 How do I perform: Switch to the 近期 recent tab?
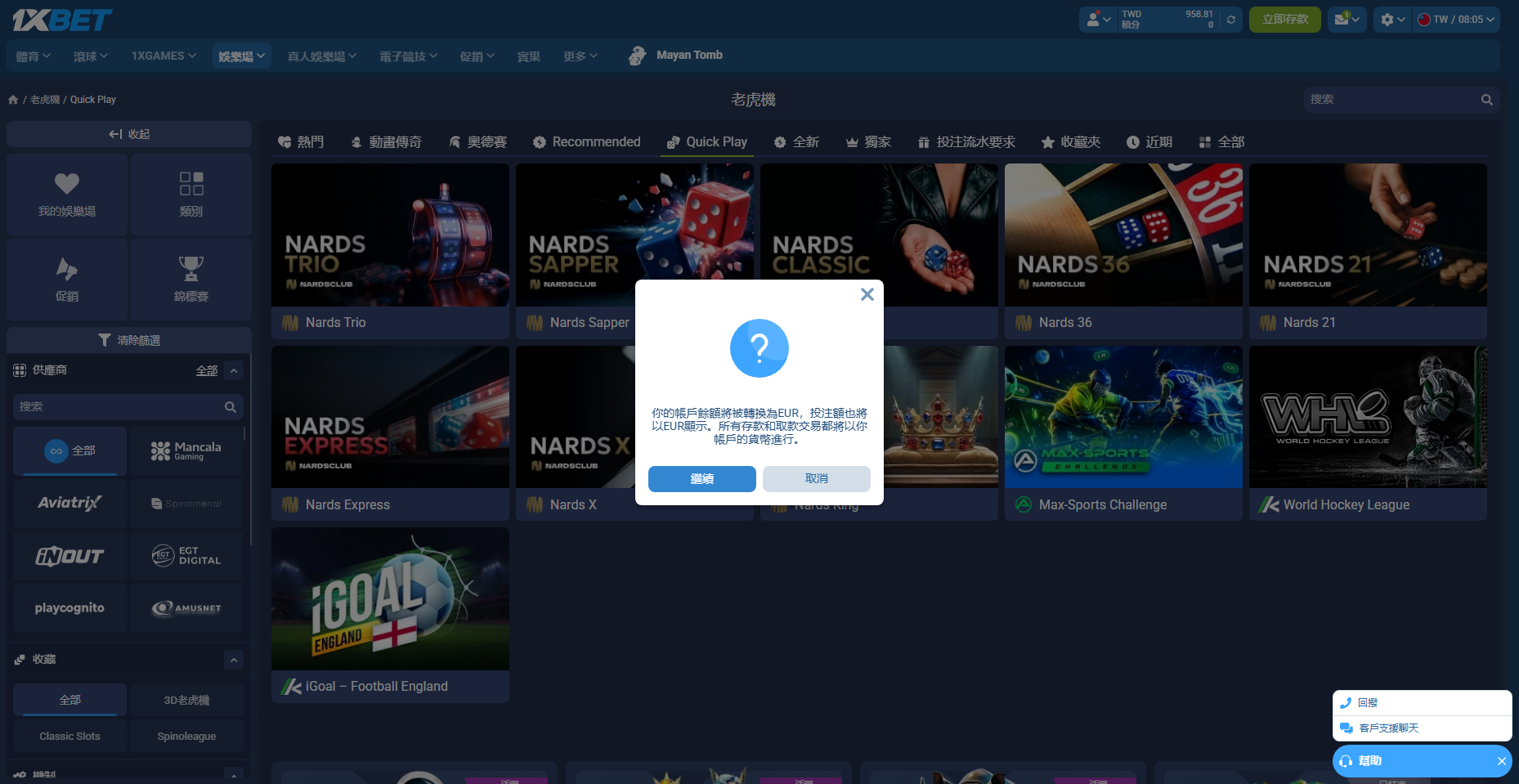coord(1149,142)
